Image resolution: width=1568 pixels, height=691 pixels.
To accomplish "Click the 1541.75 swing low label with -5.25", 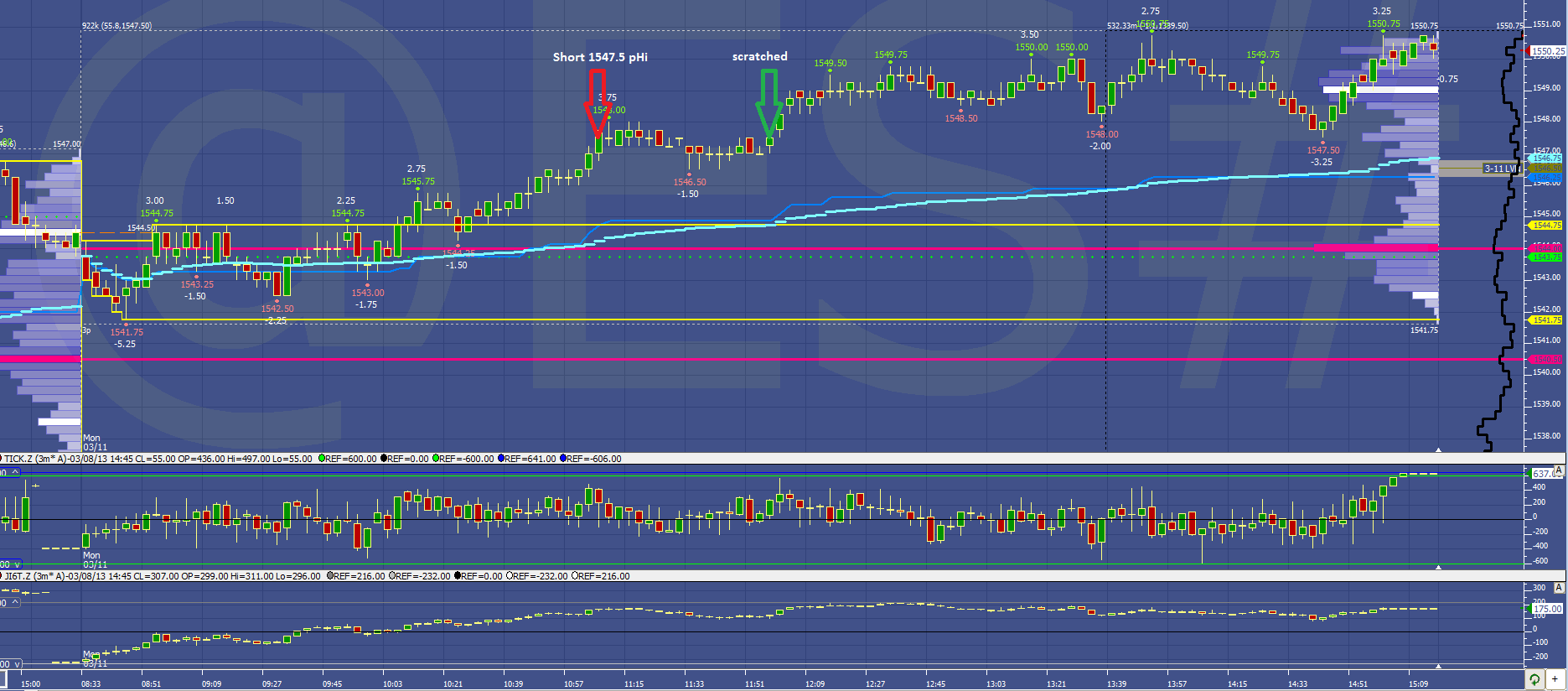I will coord(127,332).
